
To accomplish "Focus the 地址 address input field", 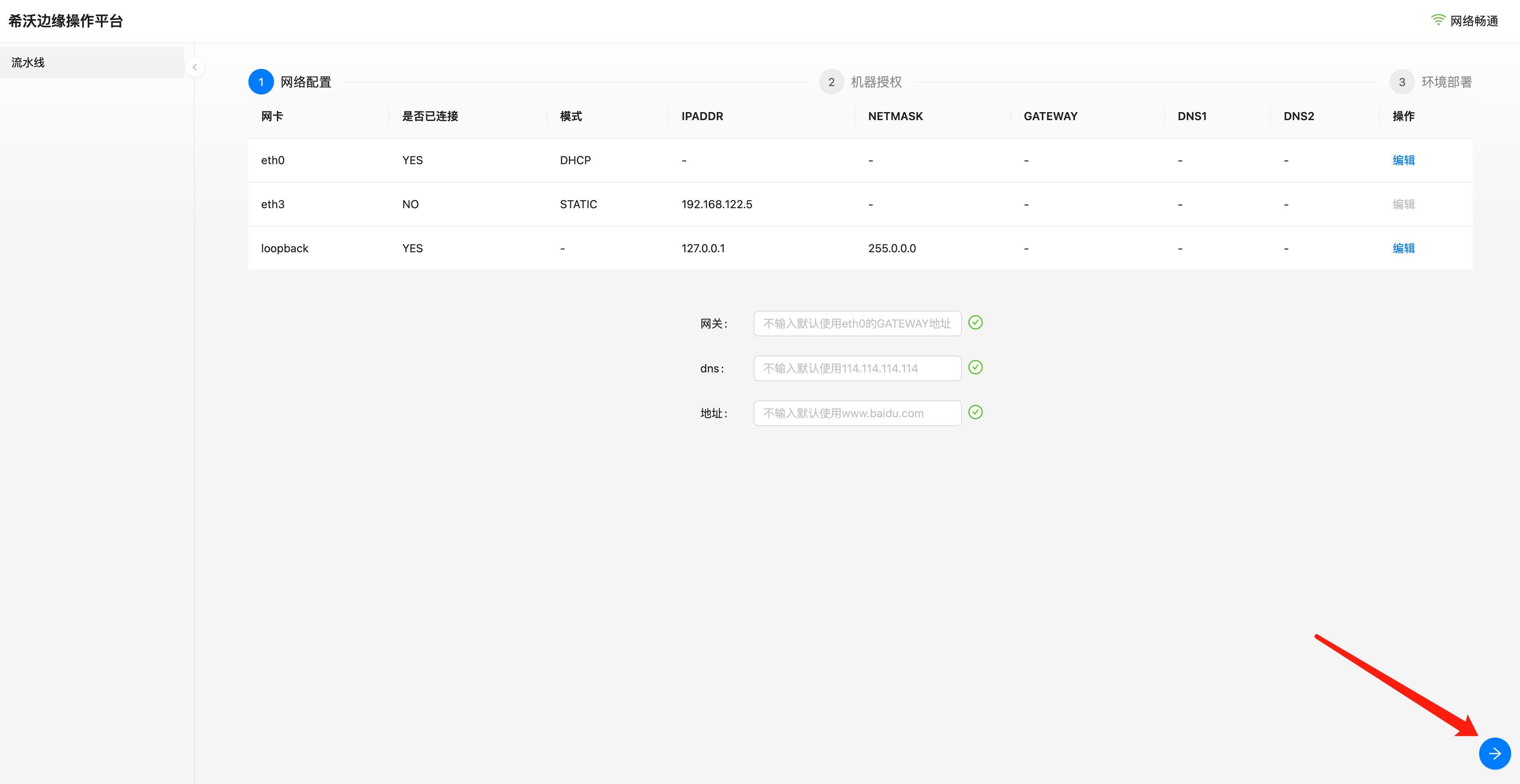I will [x=857, y=413].
